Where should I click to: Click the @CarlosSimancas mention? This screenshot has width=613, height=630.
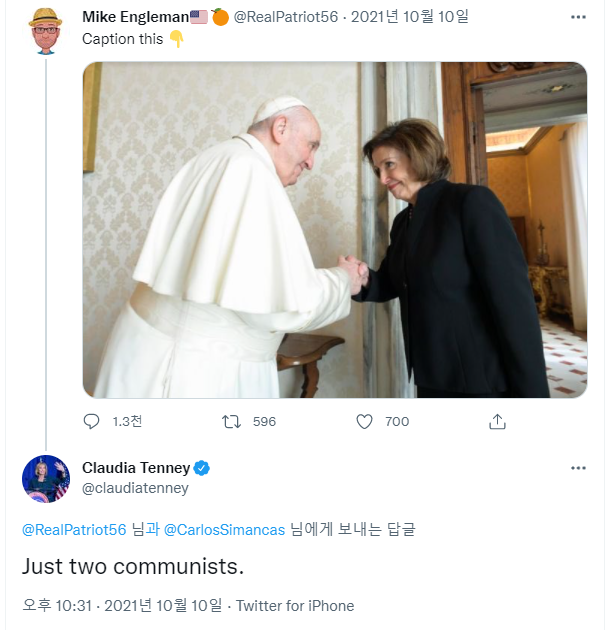pos(224,529)
